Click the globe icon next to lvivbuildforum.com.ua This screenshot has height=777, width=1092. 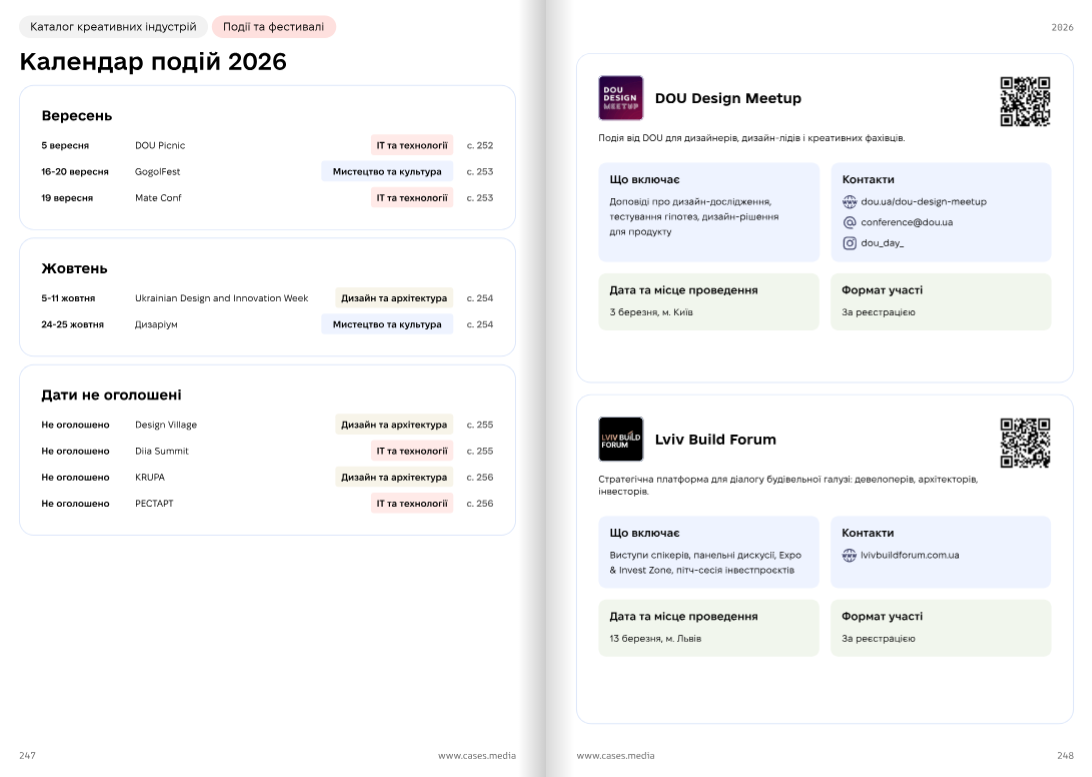tap(849, 556)
